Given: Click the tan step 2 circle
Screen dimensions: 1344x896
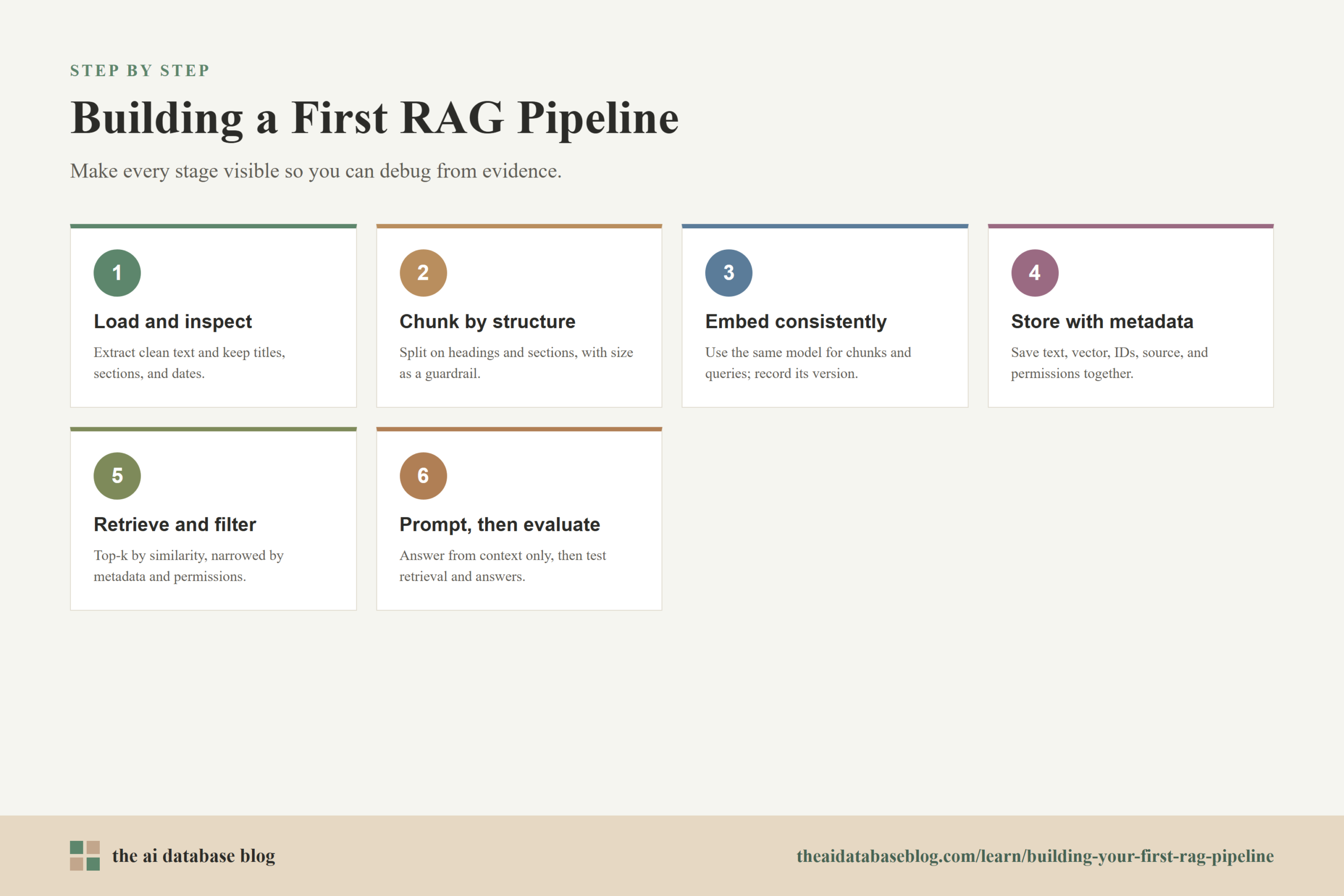Looking at the screenshot, I should click(x=423, y=272).
